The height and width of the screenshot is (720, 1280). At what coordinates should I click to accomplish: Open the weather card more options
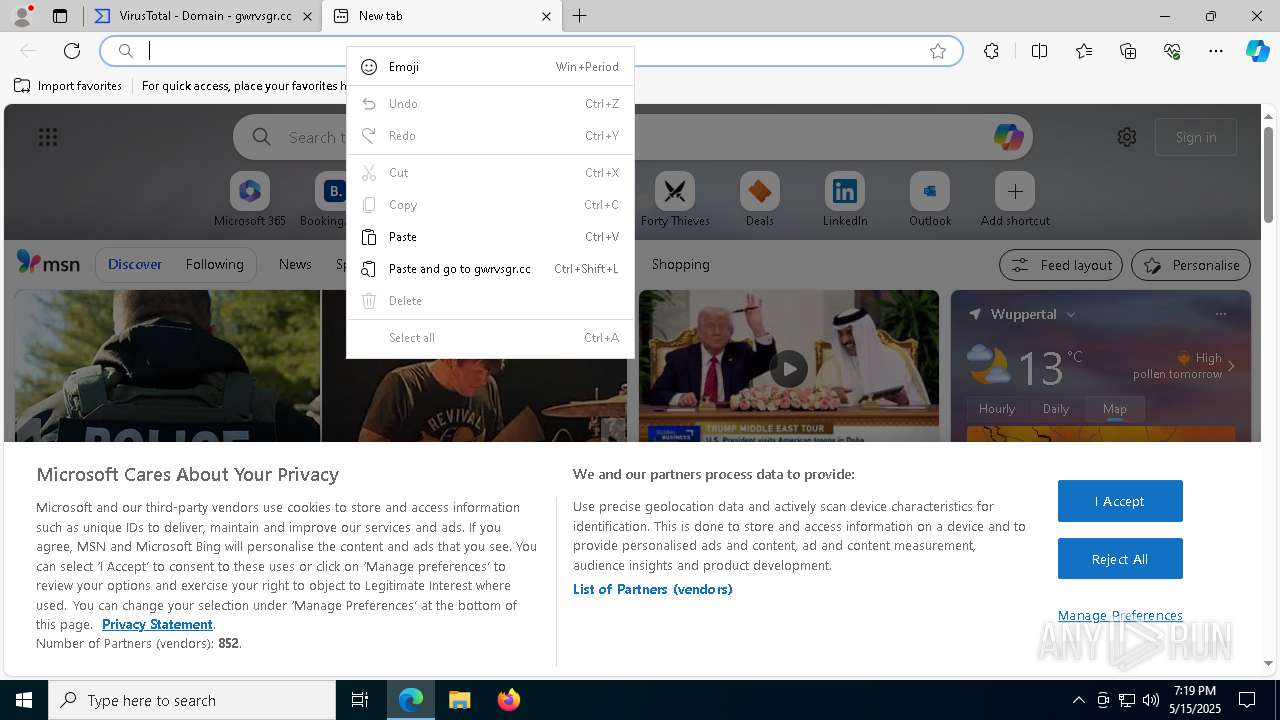pyautogui.click(x=1220, y=314)
